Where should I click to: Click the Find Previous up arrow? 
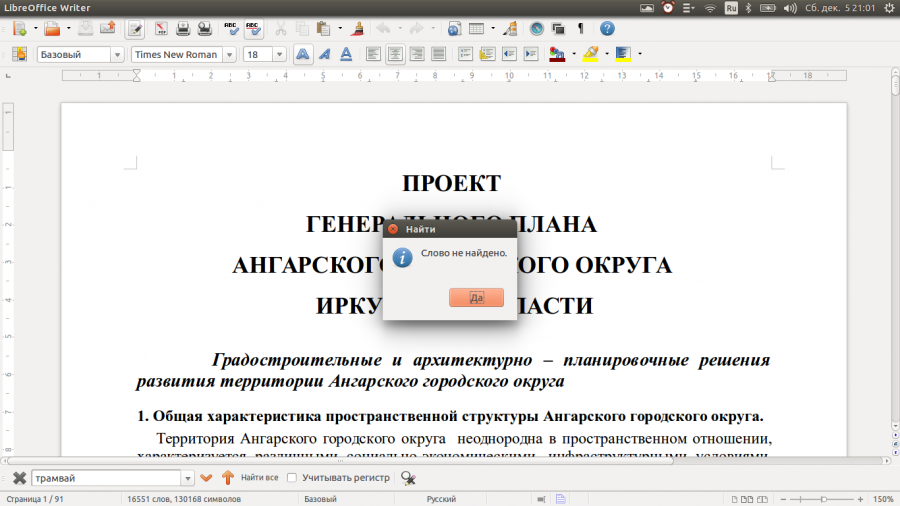click(x=227, y=478)
